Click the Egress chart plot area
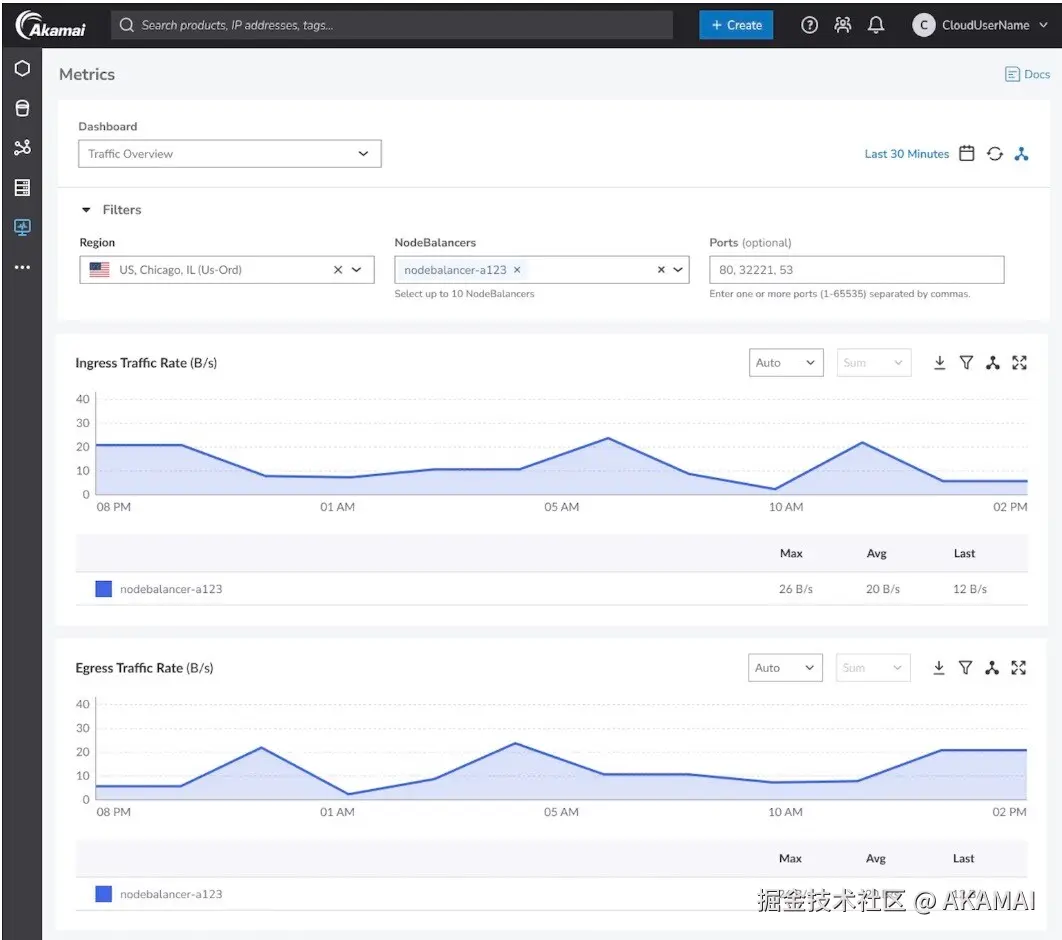1062x940 pixels. click(561, 749)
